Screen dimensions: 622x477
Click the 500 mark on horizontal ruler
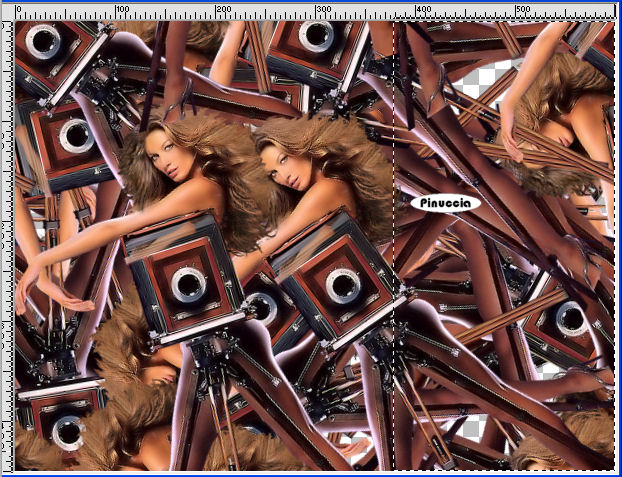coord(524,9)
